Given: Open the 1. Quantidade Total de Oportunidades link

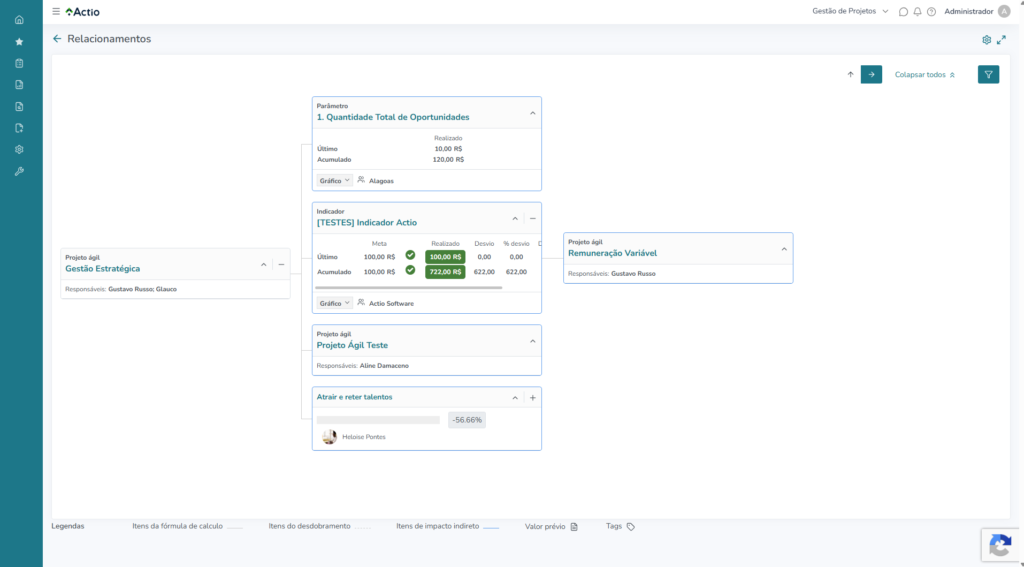Looking at the screenshot, I should [393, 118].
